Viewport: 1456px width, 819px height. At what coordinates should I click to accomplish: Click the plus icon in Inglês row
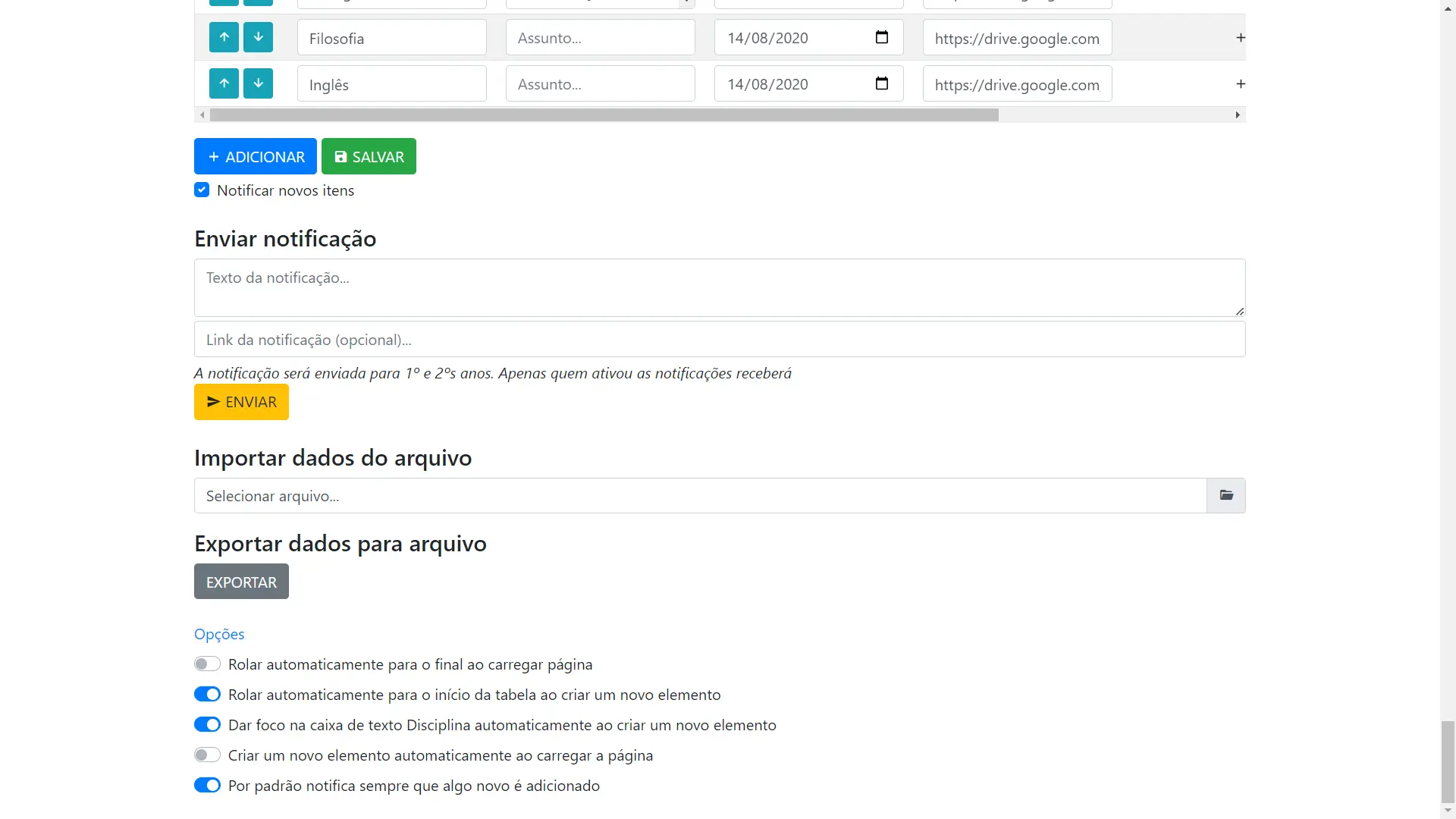tap(1241, 83)
